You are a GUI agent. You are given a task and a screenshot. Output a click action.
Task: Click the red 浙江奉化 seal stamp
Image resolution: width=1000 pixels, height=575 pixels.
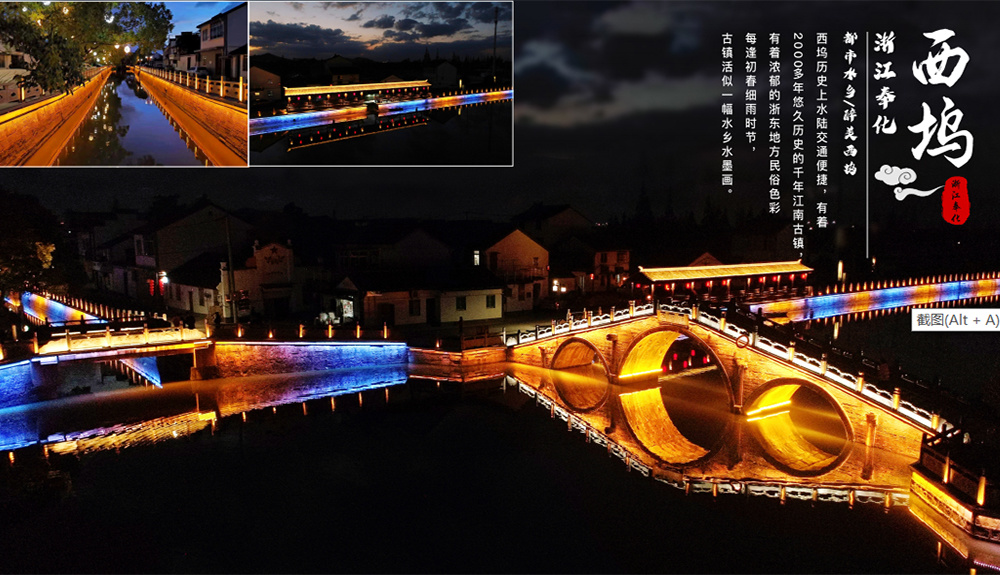[x=955, y=200]
